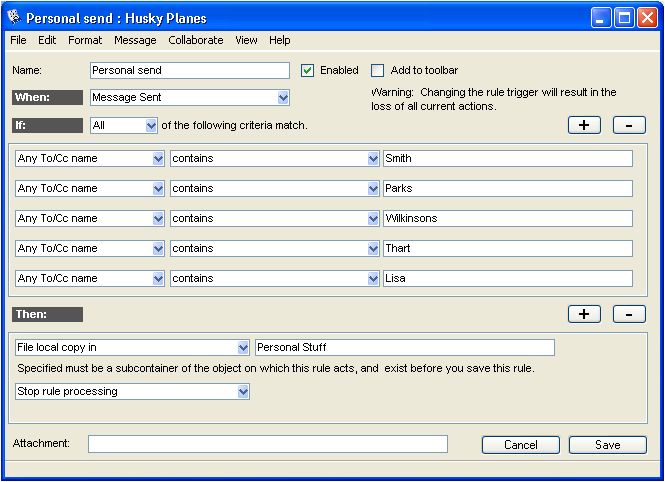Click the Personal Stuff folder text field
Screen dimensions: 665x482
tap(404, 348)
